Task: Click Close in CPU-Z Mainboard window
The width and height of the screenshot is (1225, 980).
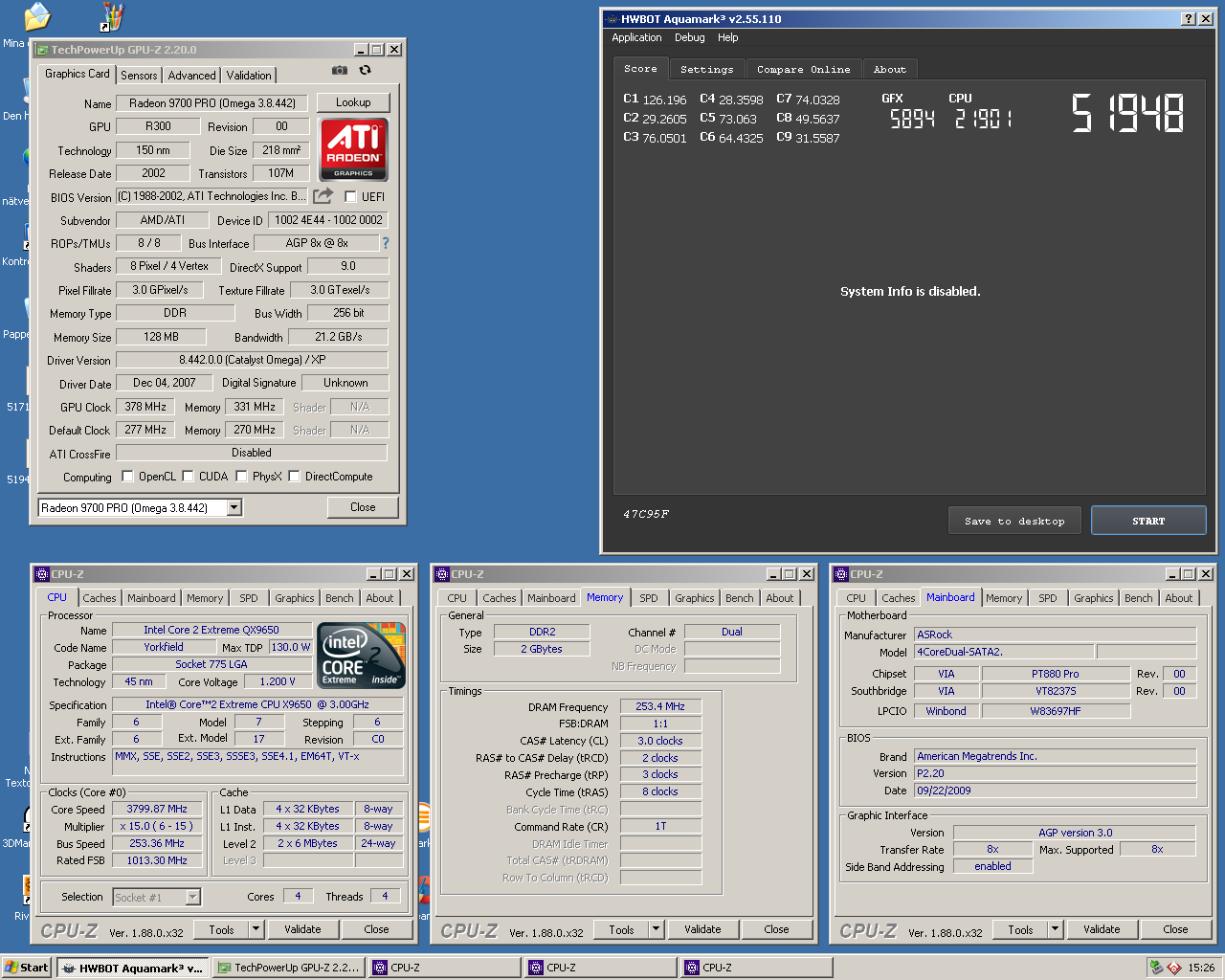Action: [1175, 929]
